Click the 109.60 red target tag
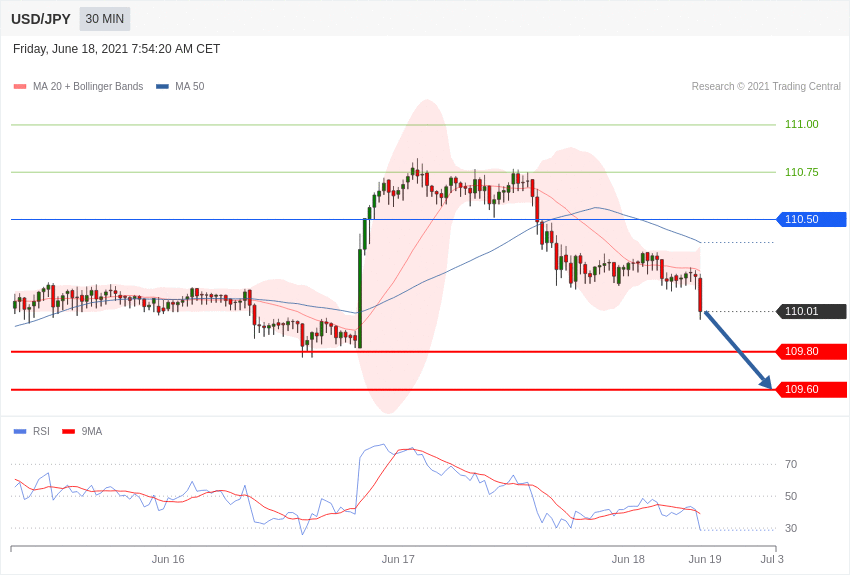This screenshot has width=850, height=576. [812, 390]
